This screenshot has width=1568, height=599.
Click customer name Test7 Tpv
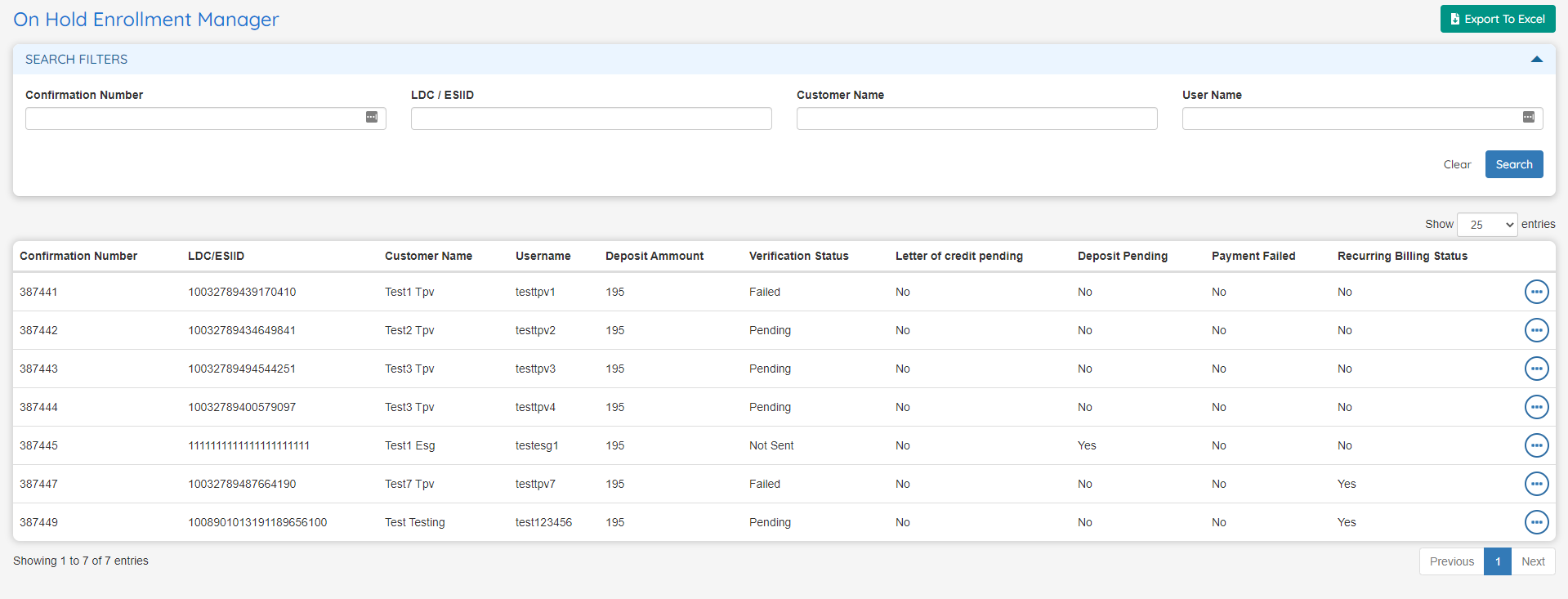pos(409,484)
